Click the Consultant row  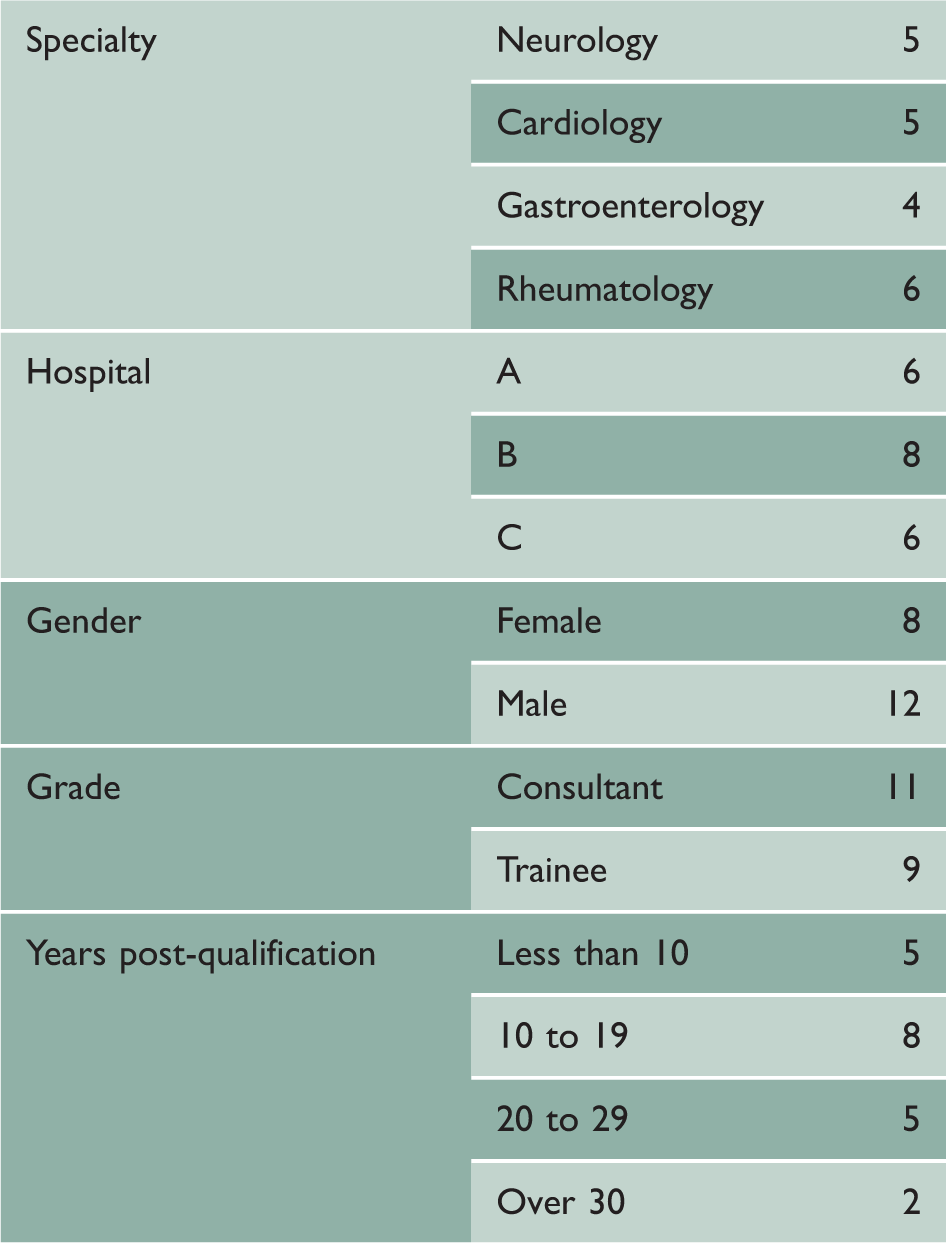(708, 787)
